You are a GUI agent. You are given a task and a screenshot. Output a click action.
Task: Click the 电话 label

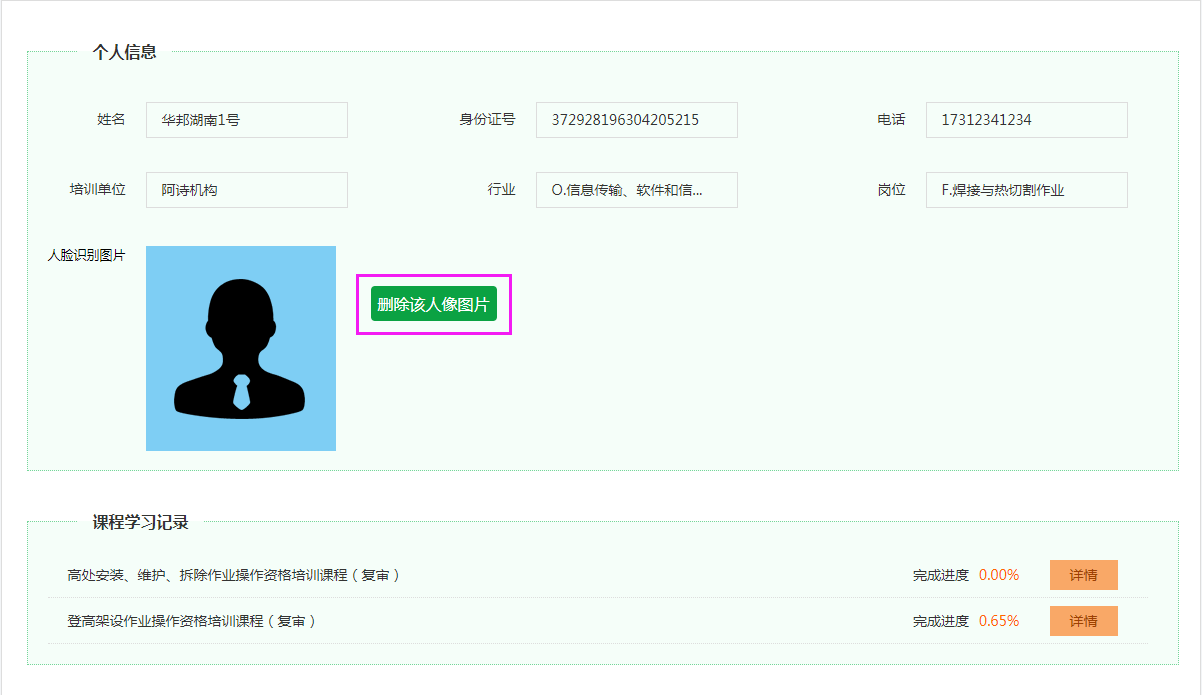click(x=892, y=120)
